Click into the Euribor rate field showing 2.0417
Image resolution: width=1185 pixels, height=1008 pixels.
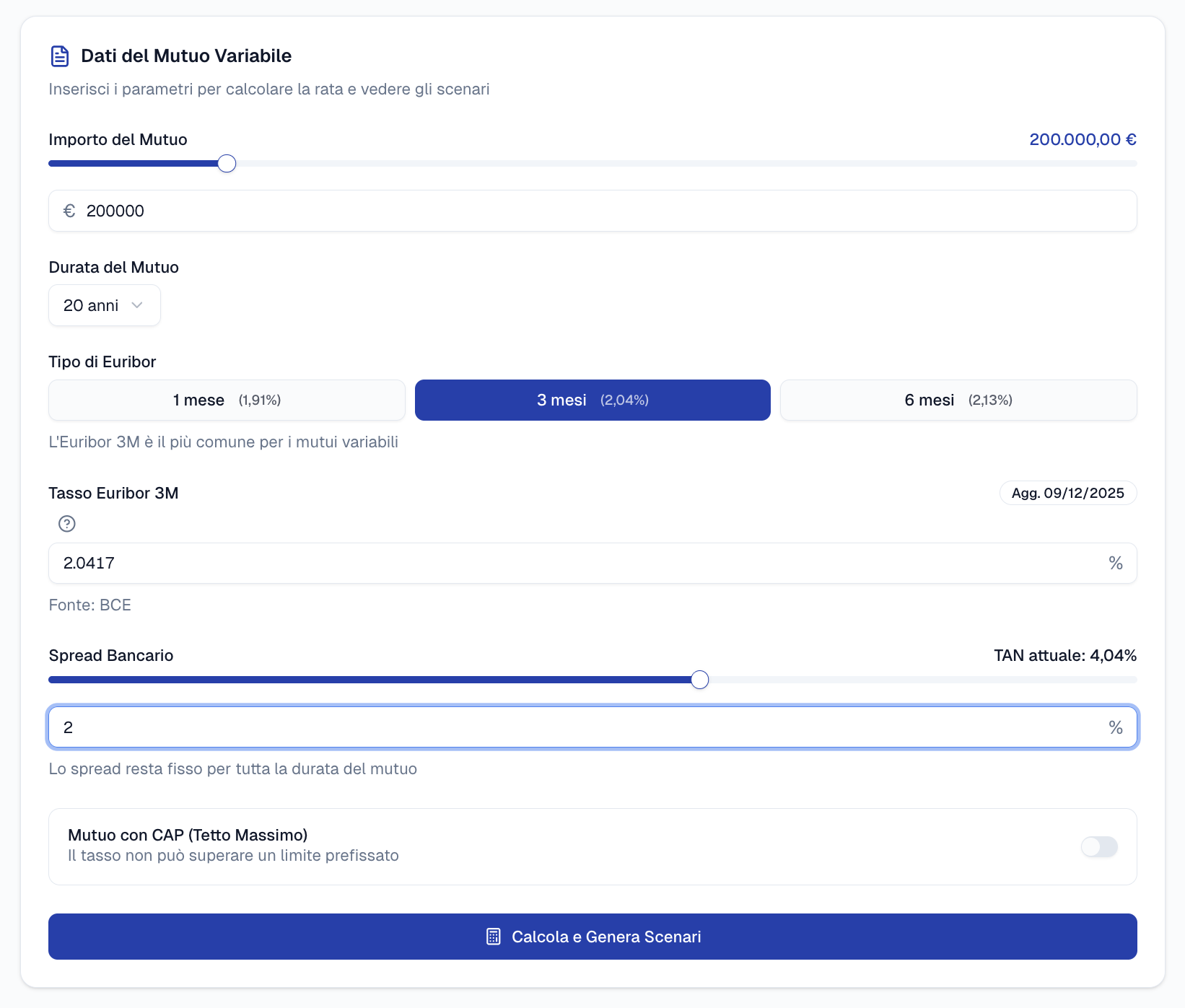pyautogui.click(x=577, y=564)
